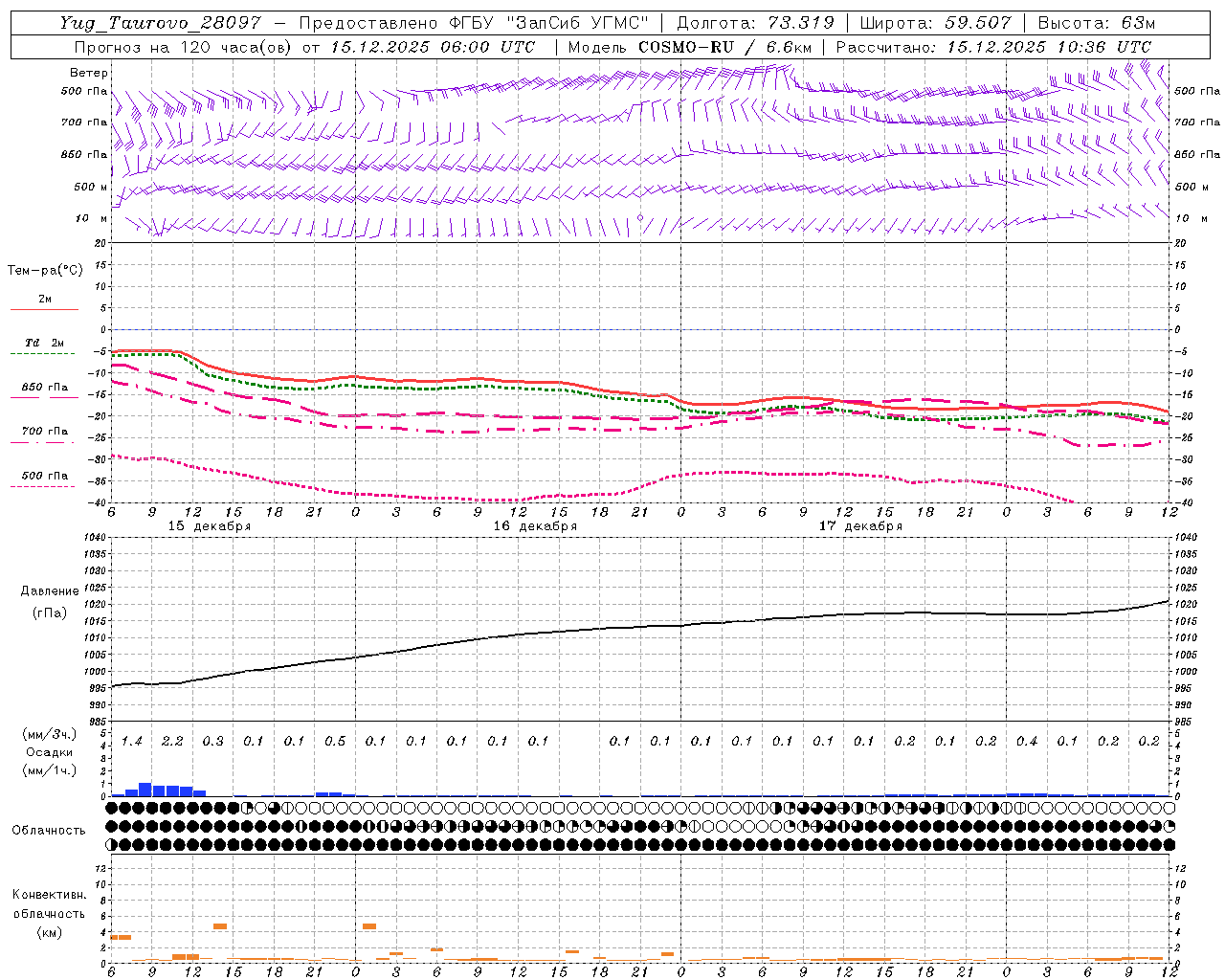This screenshot has width=1225, height=980.
Task: Select the '16 декабря' date label
Action: (535, 526)
